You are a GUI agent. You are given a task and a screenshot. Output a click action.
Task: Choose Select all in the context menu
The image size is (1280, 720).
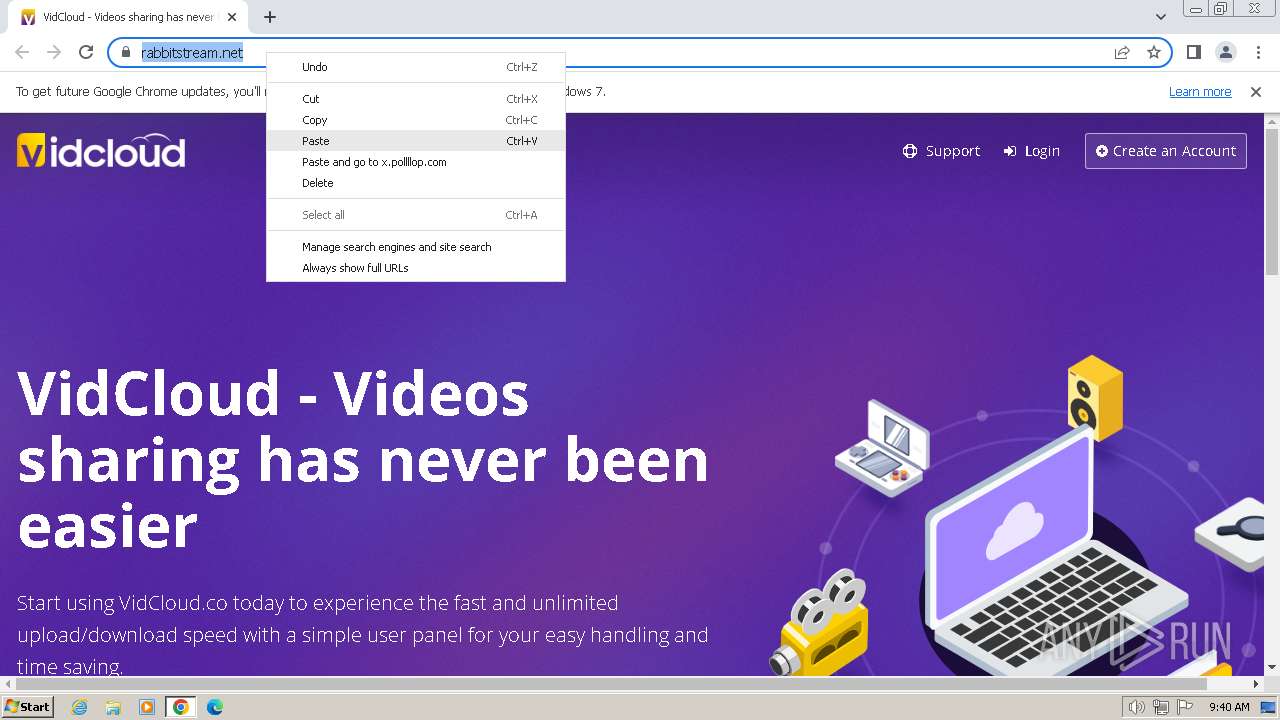(416, 215)
